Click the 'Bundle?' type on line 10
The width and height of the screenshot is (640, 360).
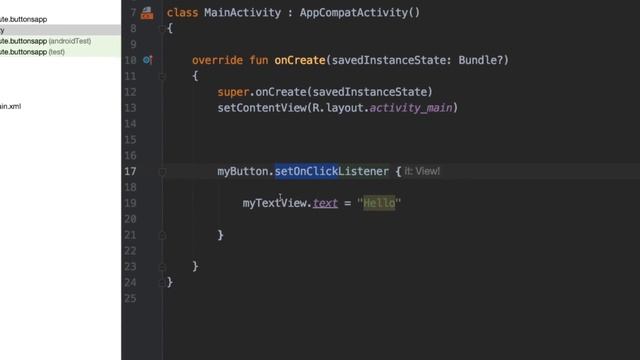[480, 60]
